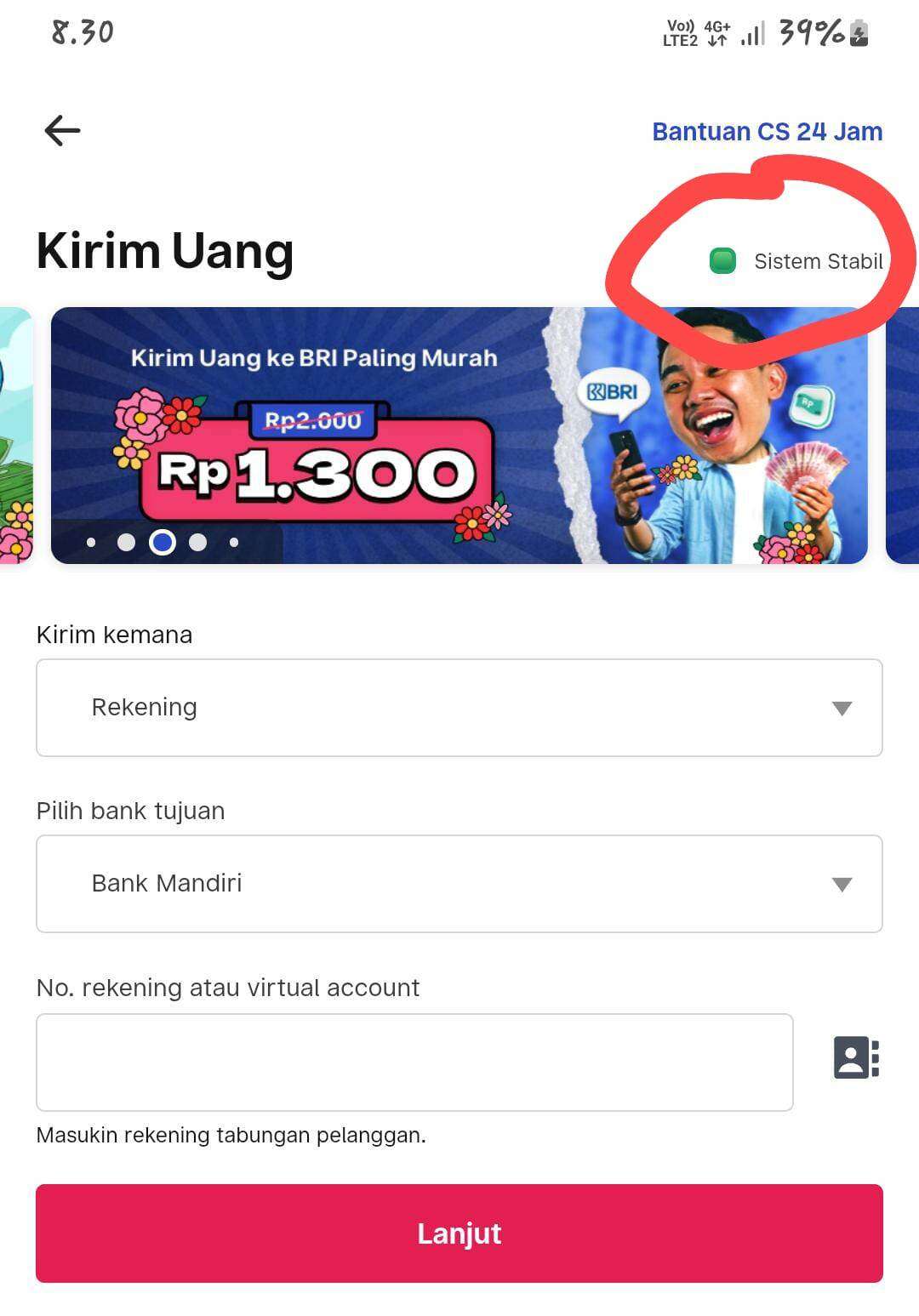Select the second carousel dot
This screenshot has height=1316, width=919.
pyautogui.click(x=126, y=542)
